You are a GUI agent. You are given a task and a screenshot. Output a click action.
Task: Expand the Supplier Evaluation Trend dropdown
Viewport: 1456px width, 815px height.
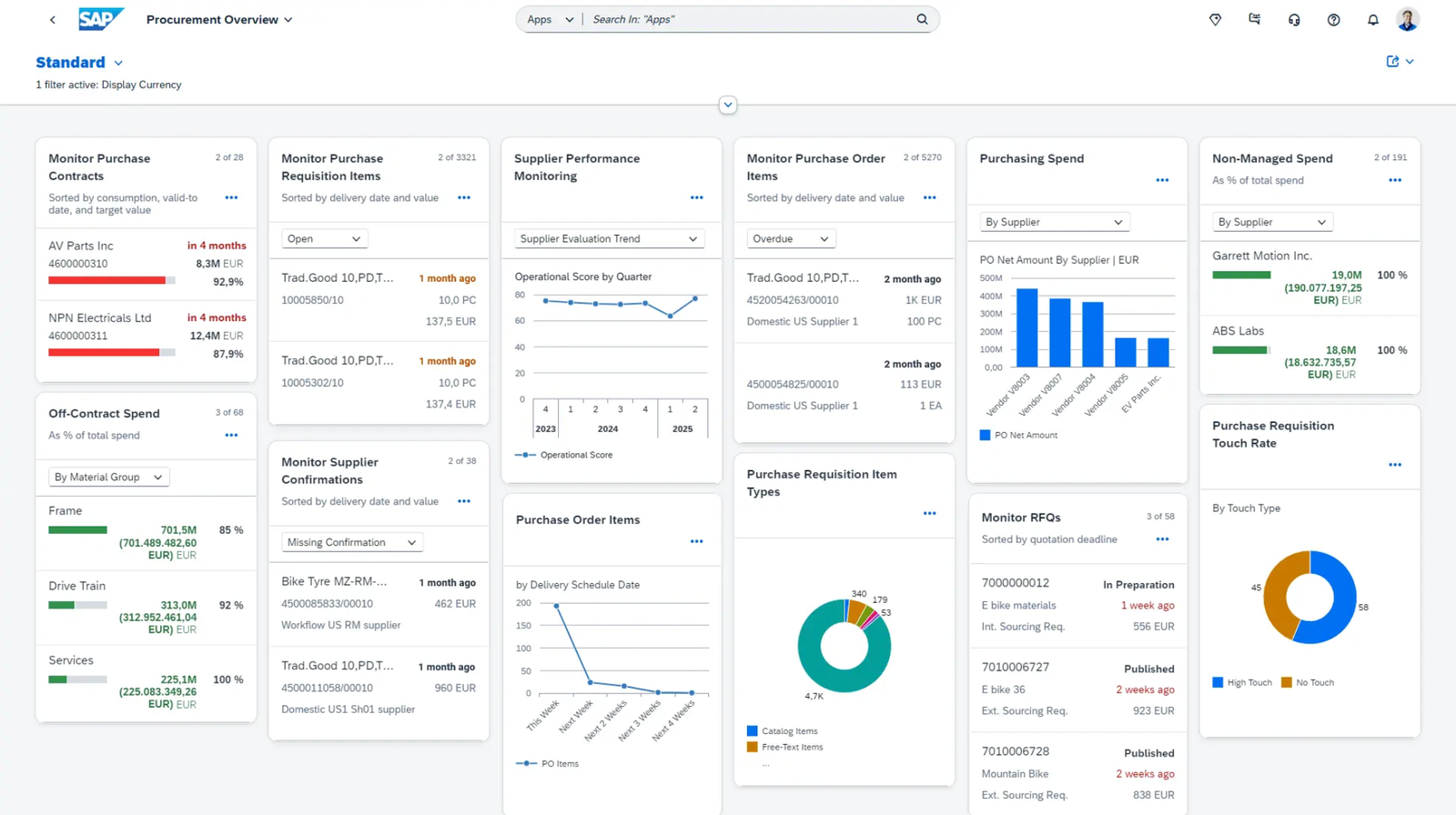608,239
